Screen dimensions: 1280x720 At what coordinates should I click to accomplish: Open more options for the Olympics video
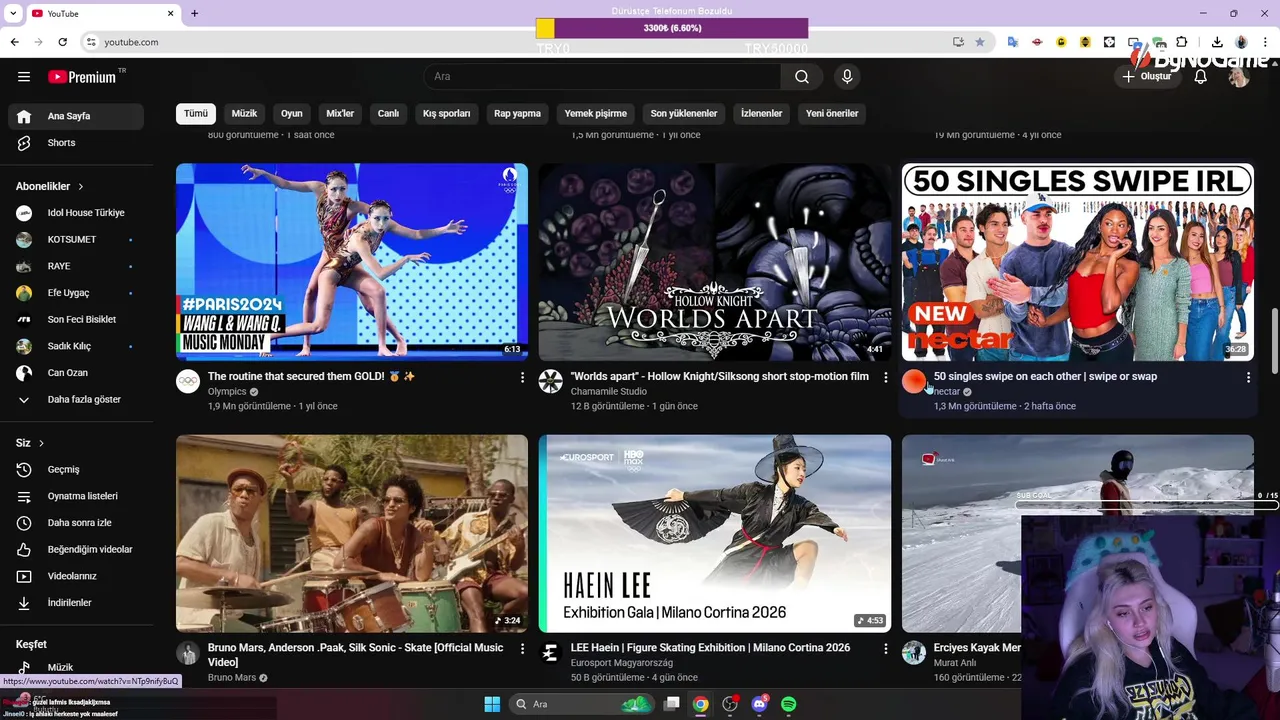pyautogui.click(x=522, y=377)
